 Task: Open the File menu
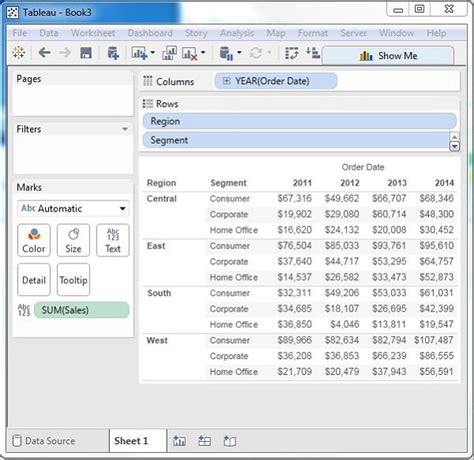pos(20,33)
